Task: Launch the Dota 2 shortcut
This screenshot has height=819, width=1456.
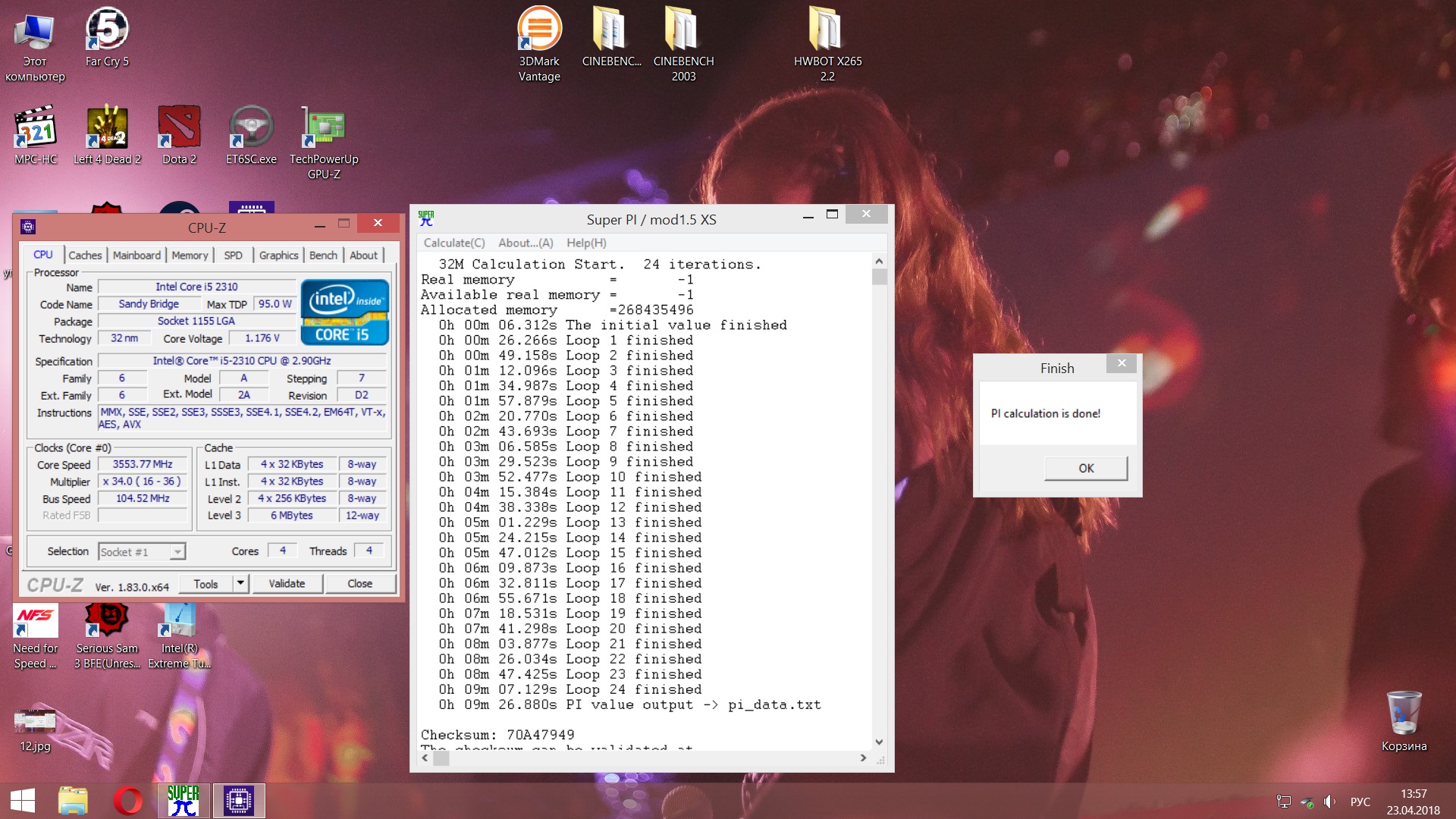Action: click(179, 135)
